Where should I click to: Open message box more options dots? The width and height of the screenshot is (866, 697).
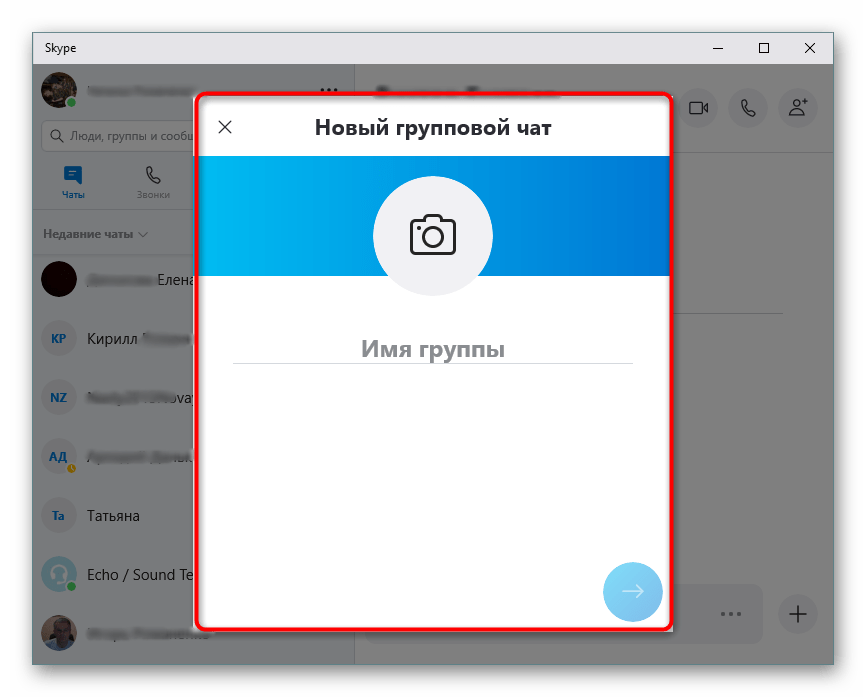coord(731,614)
